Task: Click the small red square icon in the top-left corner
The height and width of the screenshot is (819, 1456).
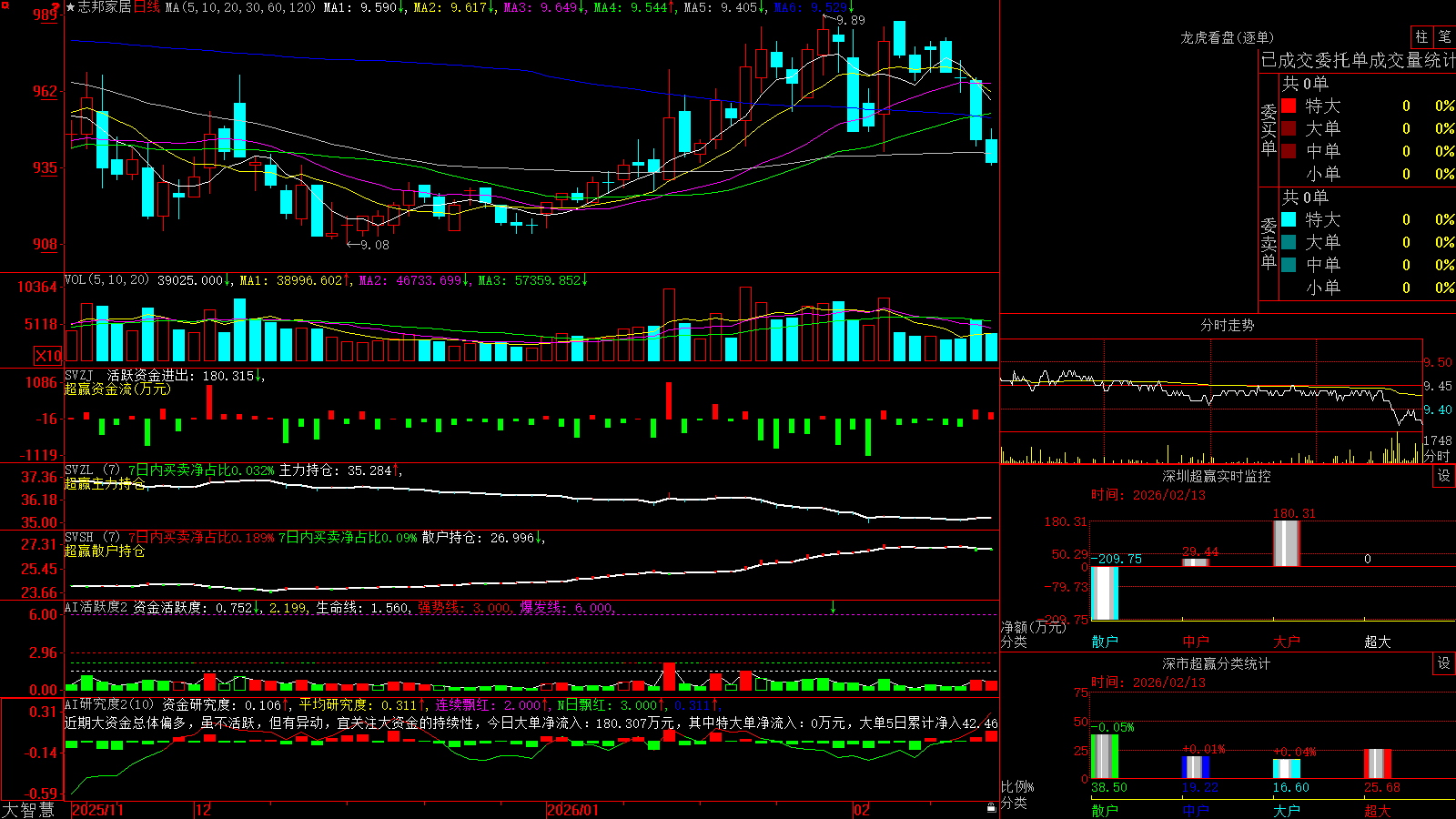Action: point(5,5)
